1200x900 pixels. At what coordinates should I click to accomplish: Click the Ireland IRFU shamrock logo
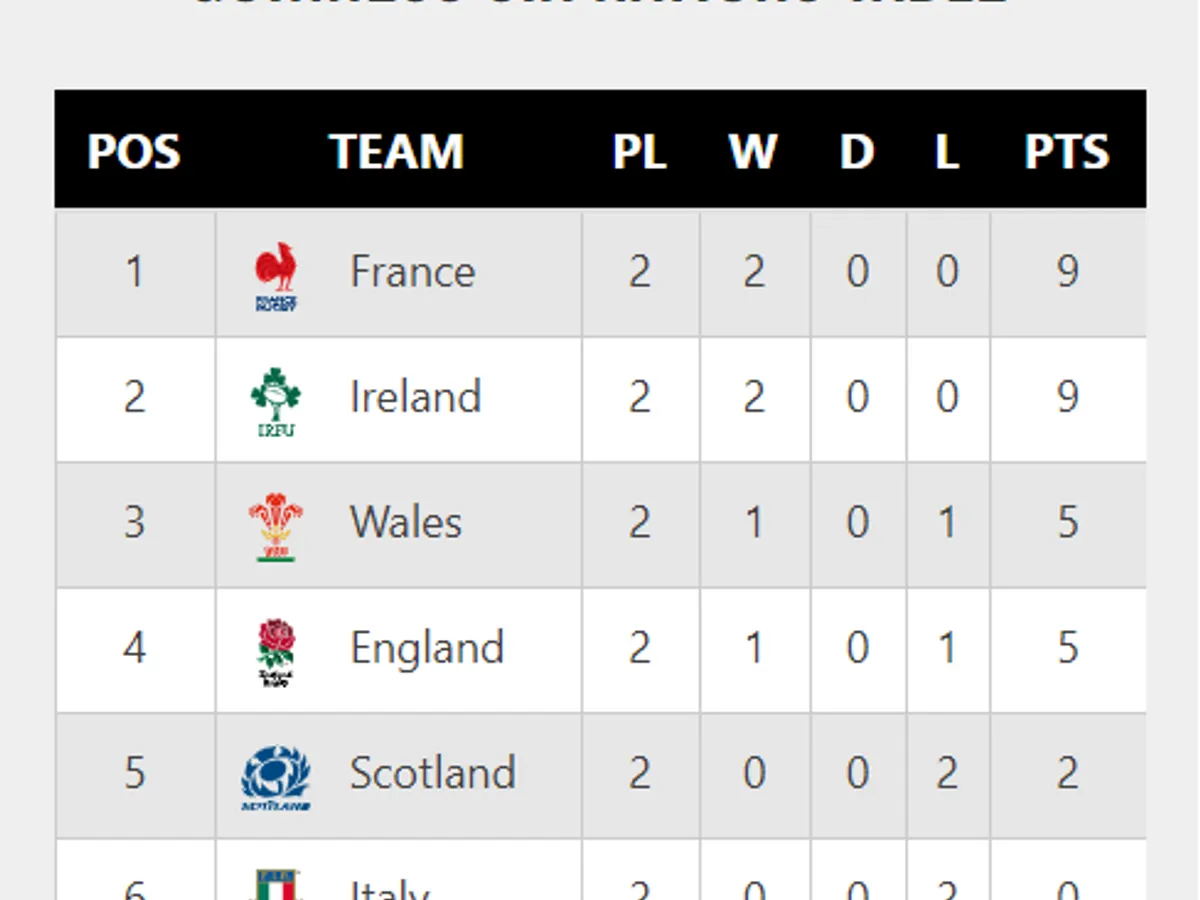276,400
